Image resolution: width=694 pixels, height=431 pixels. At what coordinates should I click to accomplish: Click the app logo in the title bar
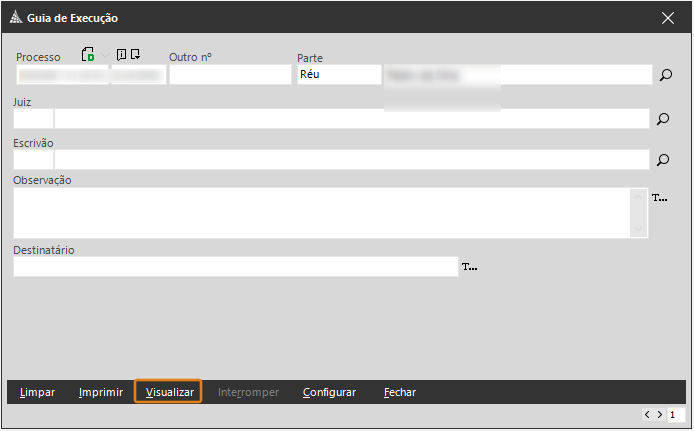(x=16, y=17)
